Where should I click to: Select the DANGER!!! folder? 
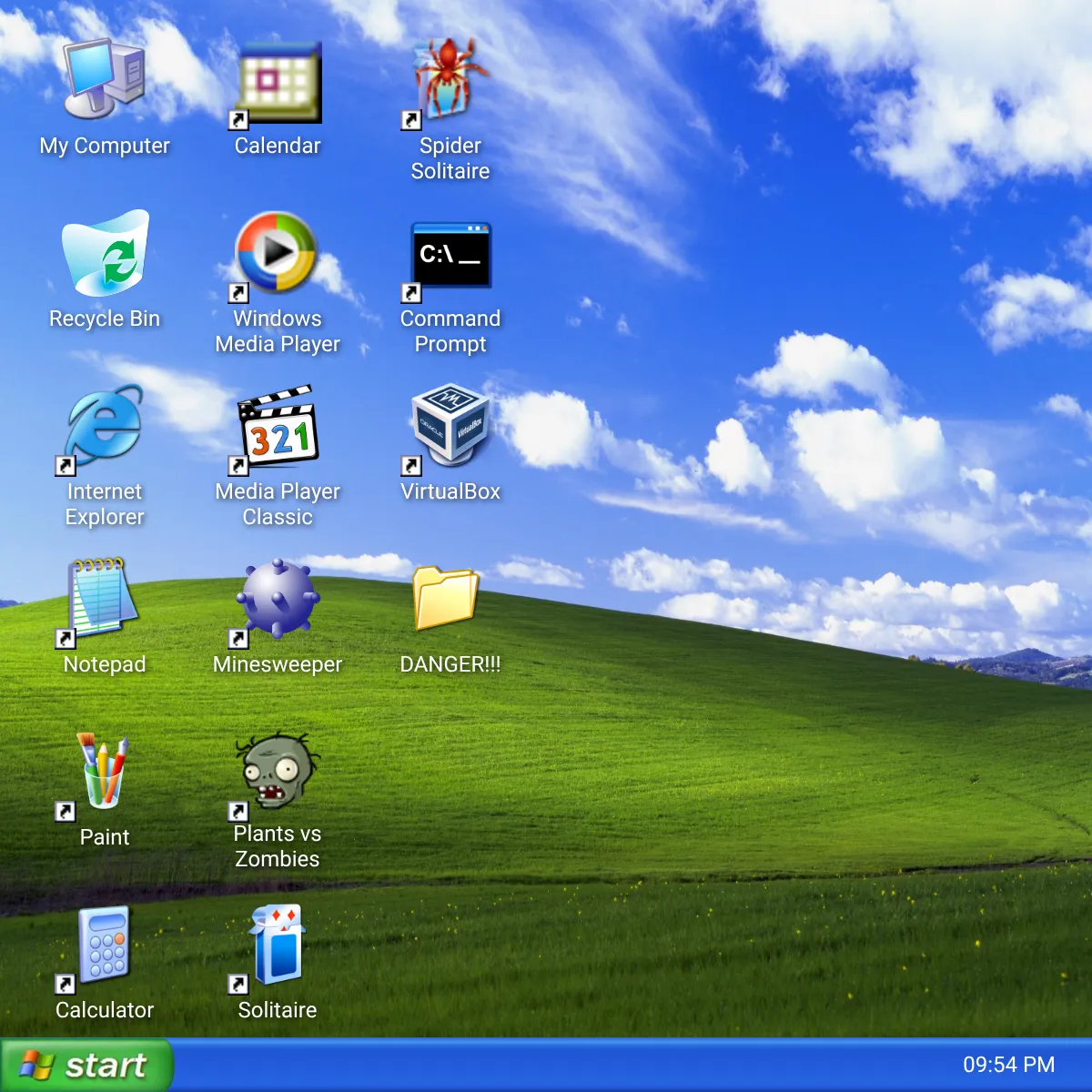(446, 599)
